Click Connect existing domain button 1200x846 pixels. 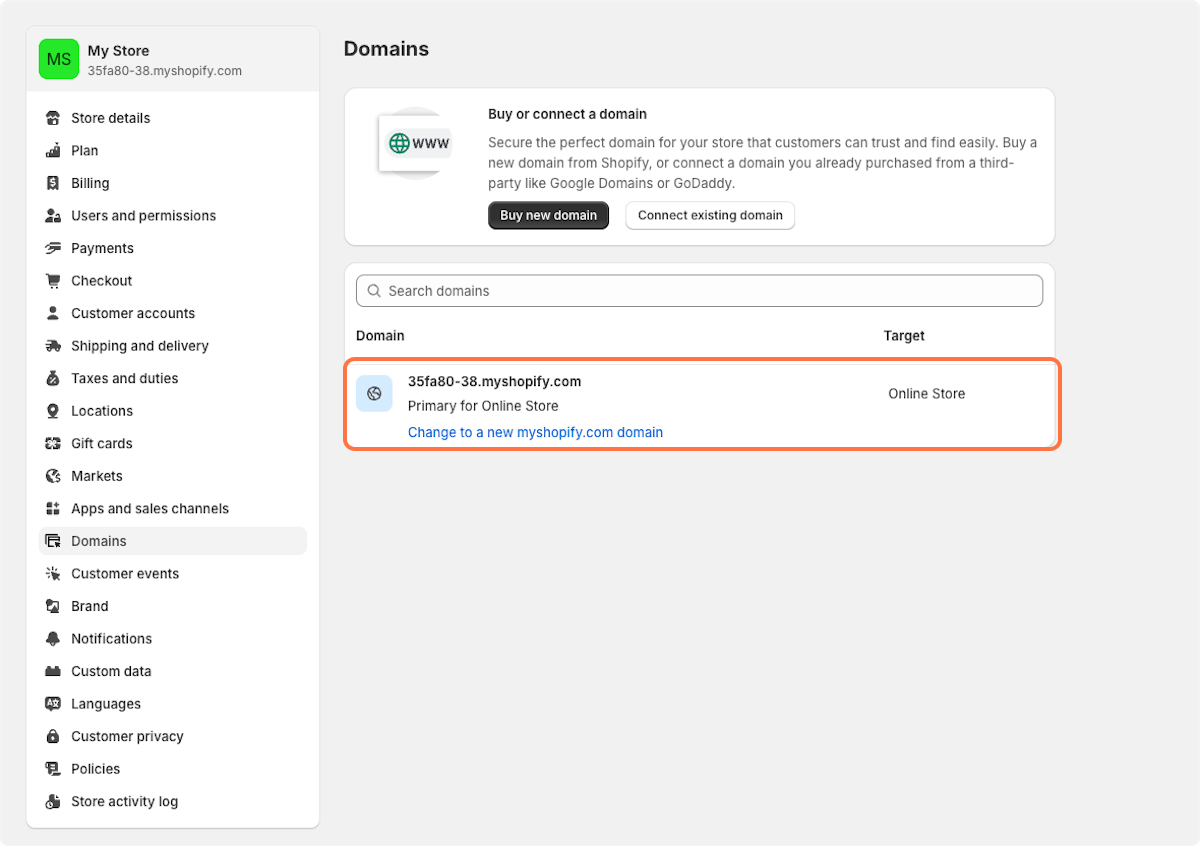[x=710, y=215]
